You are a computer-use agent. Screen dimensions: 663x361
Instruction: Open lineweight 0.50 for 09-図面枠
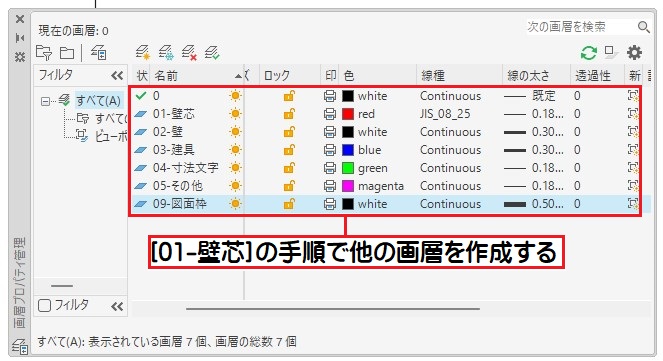pos(534,204)
